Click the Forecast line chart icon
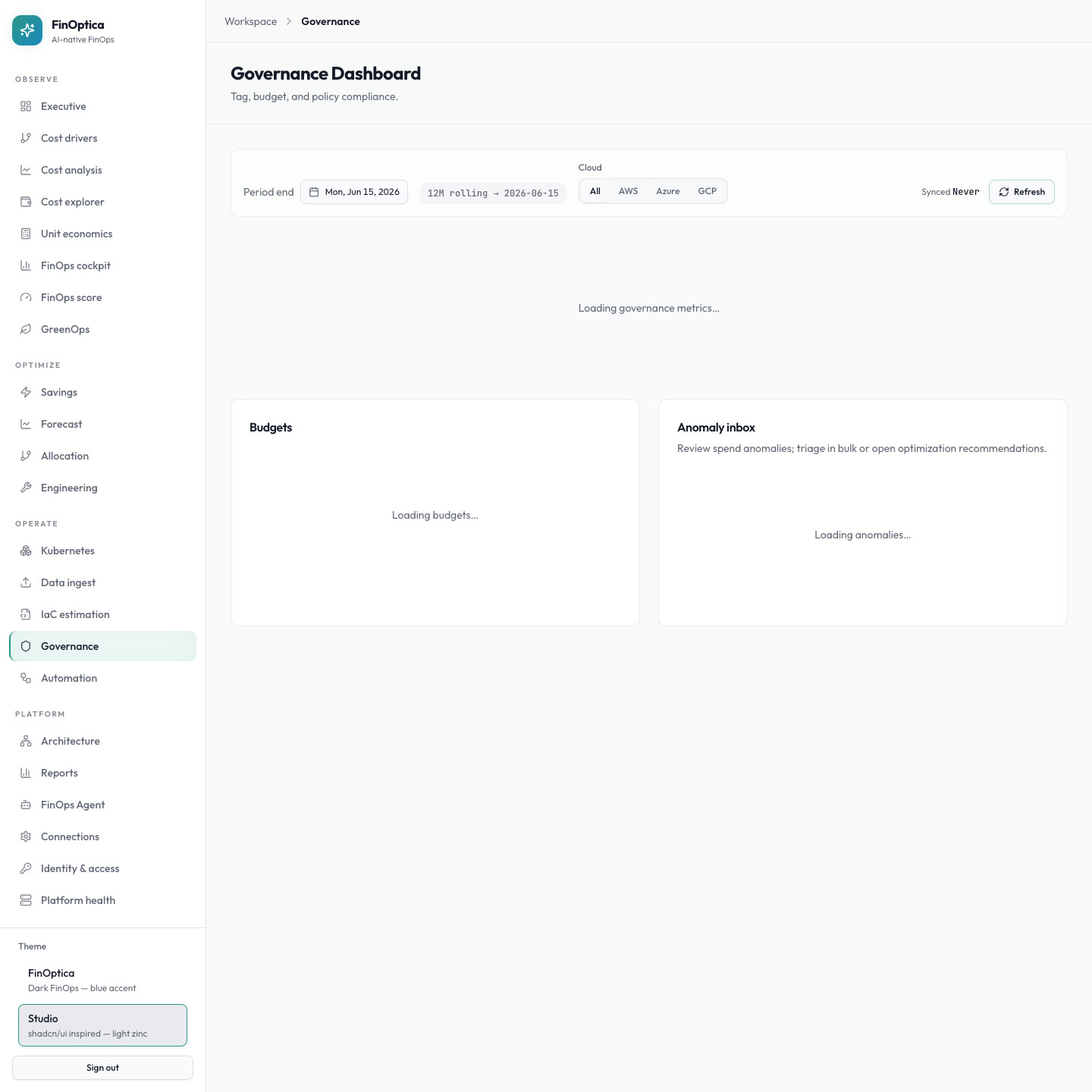The height and width of the screenshot is (1092, 1092). point(26,424)
